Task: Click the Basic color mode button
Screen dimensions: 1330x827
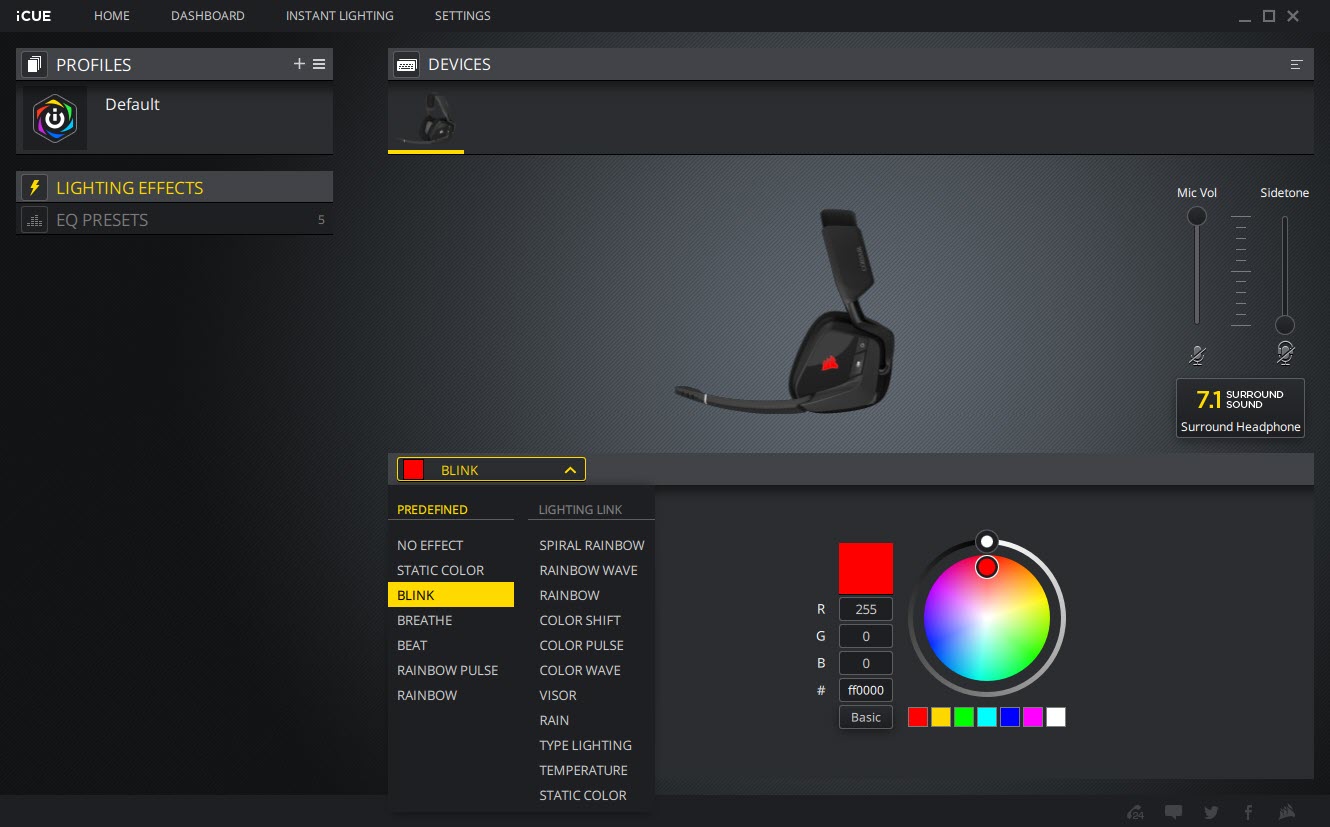Action: pyautogui.click(x=866, y=717)
